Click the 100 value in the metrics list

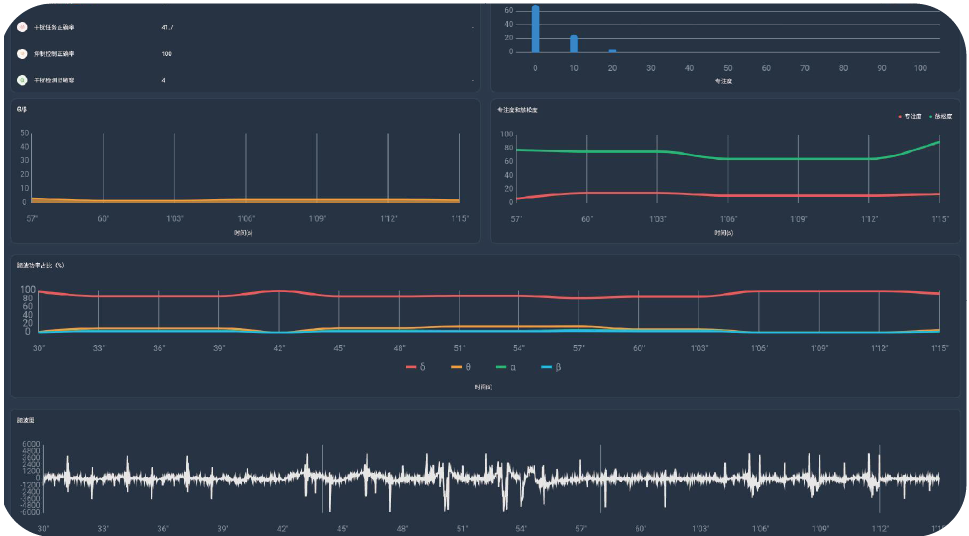pyautogui.click(x=166, y=53)
